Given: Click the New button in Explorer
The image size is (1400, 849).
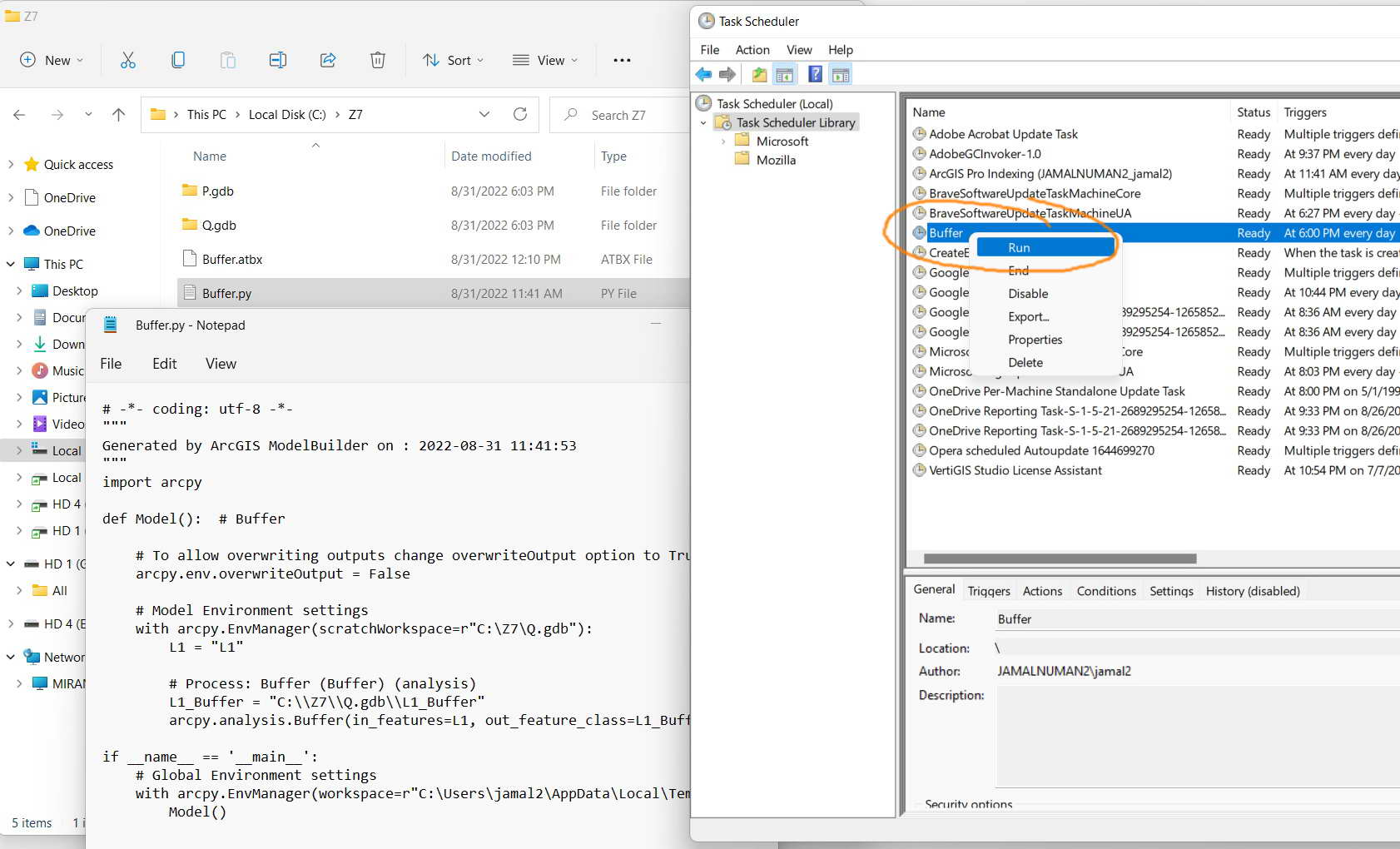Looking at the screenshot, I should tap(52, 60).
